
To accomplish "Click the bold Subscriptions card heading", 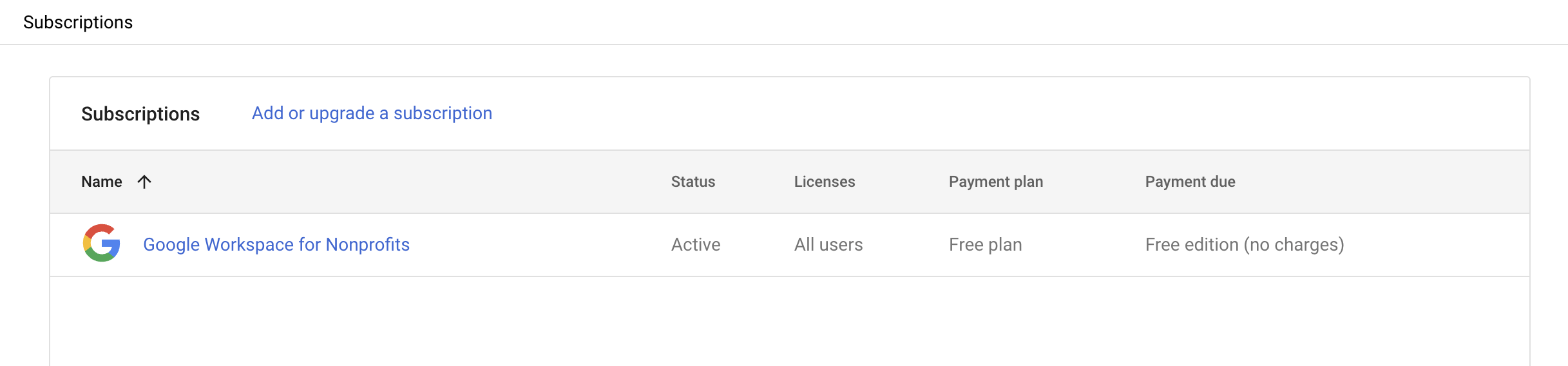I will point(140,114).
